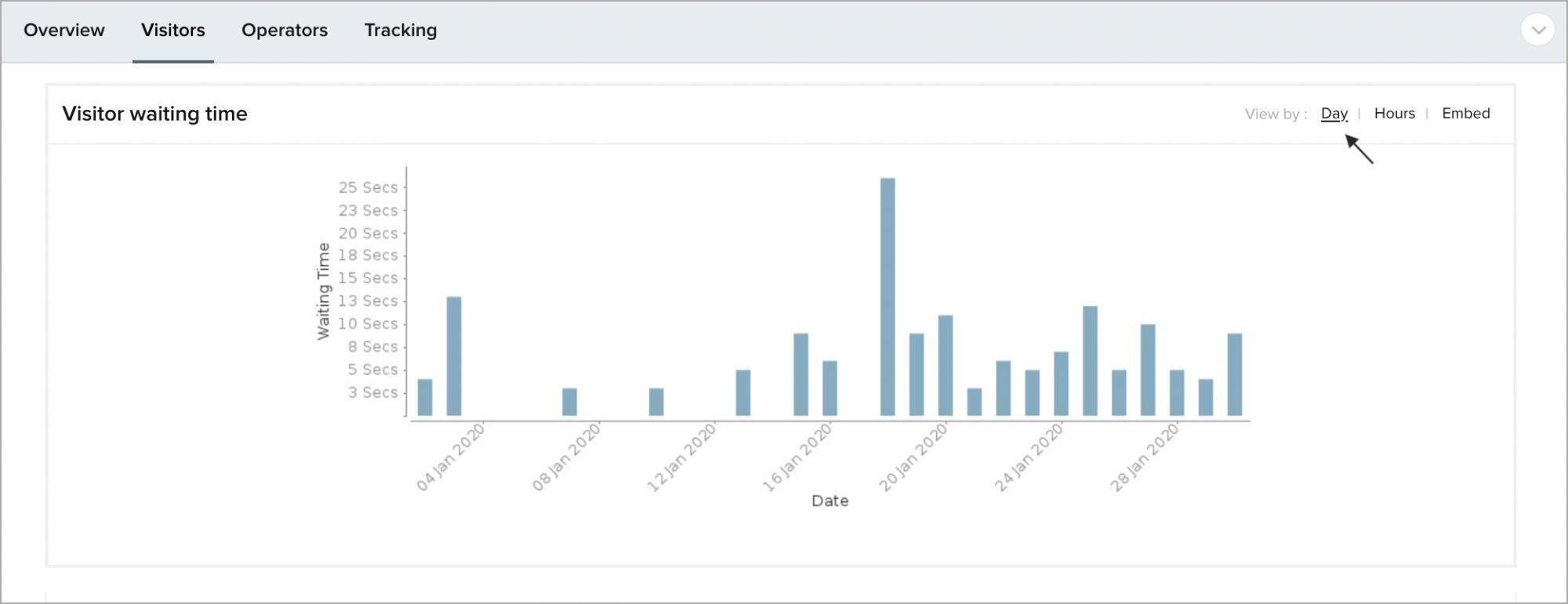Click the "25 Secs" axis label

(x=368, y=188)
